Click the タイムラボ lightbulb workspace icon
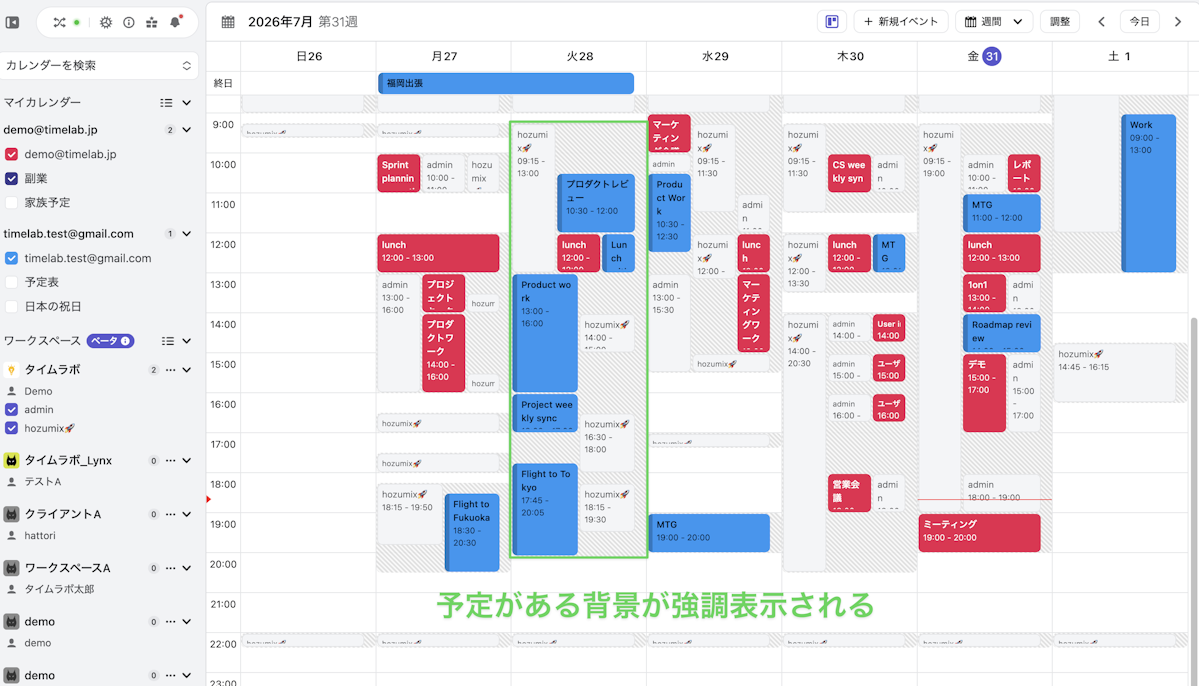This screenshot has width=1199, height=686. (11, 369)
